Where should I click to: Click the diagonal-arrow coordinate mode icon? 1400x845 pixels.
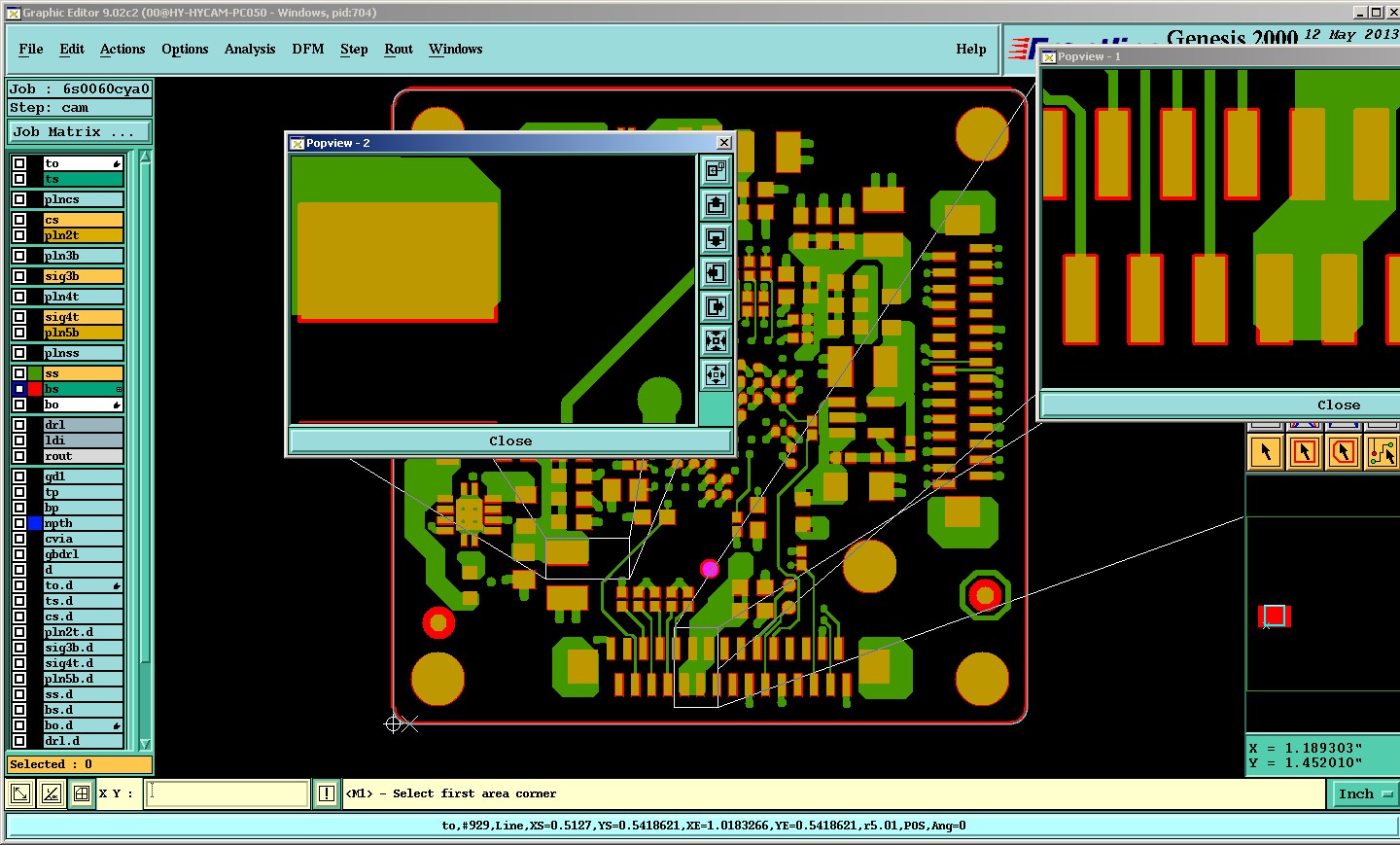19,793
